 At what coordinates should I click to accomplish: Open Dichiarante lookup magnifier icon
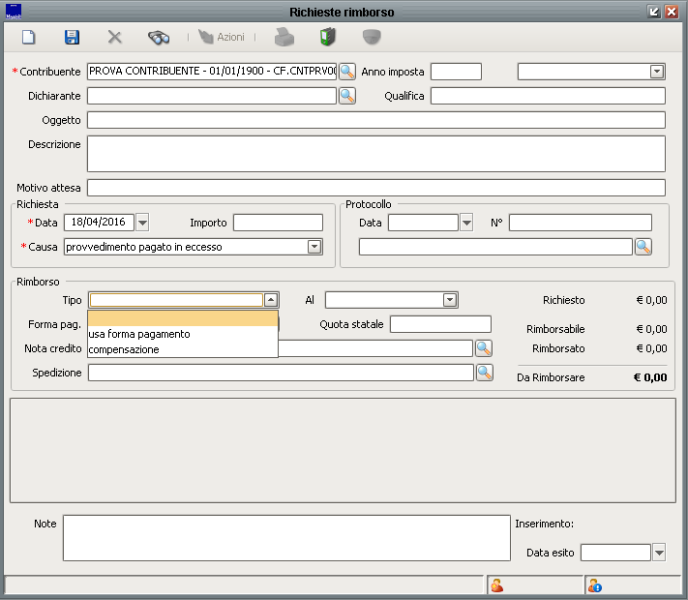click(x=347, y=96)
